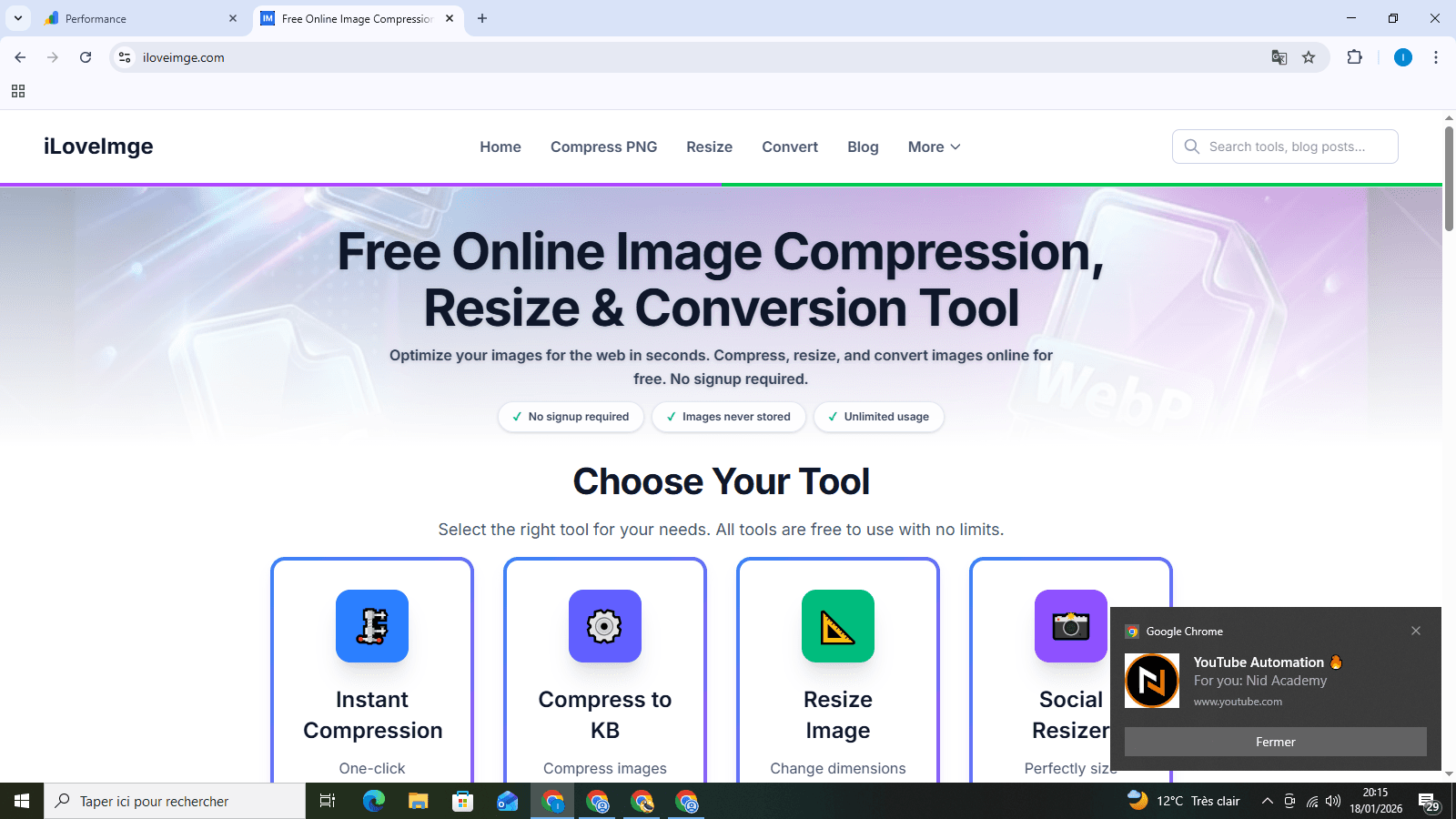The width and height of the screenshot is (1456, 819).
Task: Click the Fermer notification button
Action: 1276,742
